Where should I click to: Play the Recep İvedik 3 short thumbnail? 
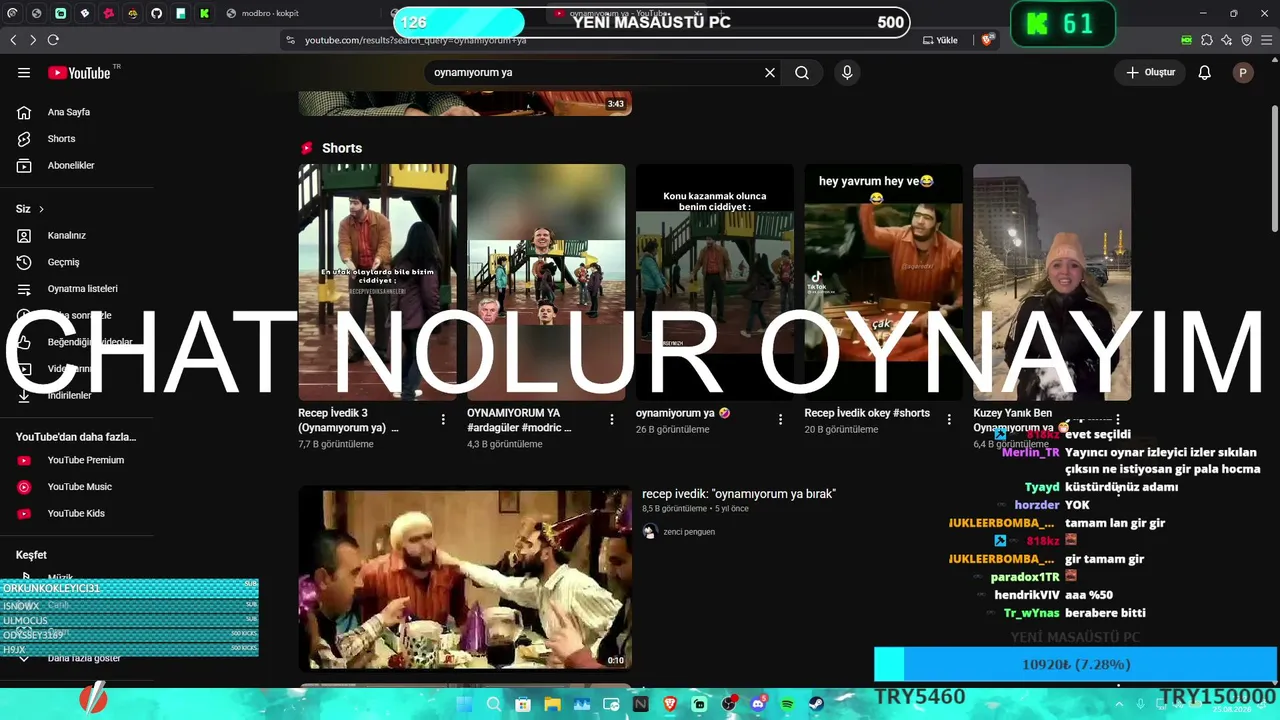pos(377,282)
